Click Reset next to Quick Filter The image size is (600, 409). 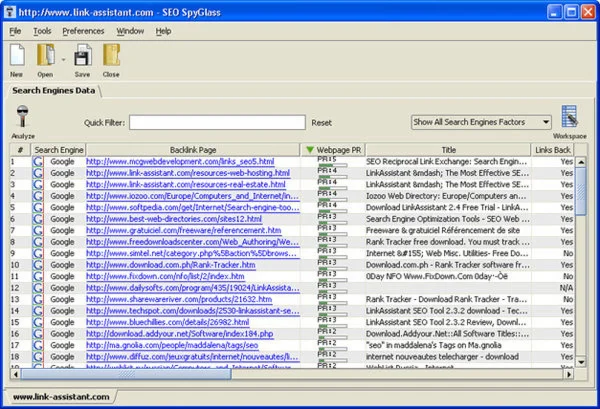coord(321,122)
